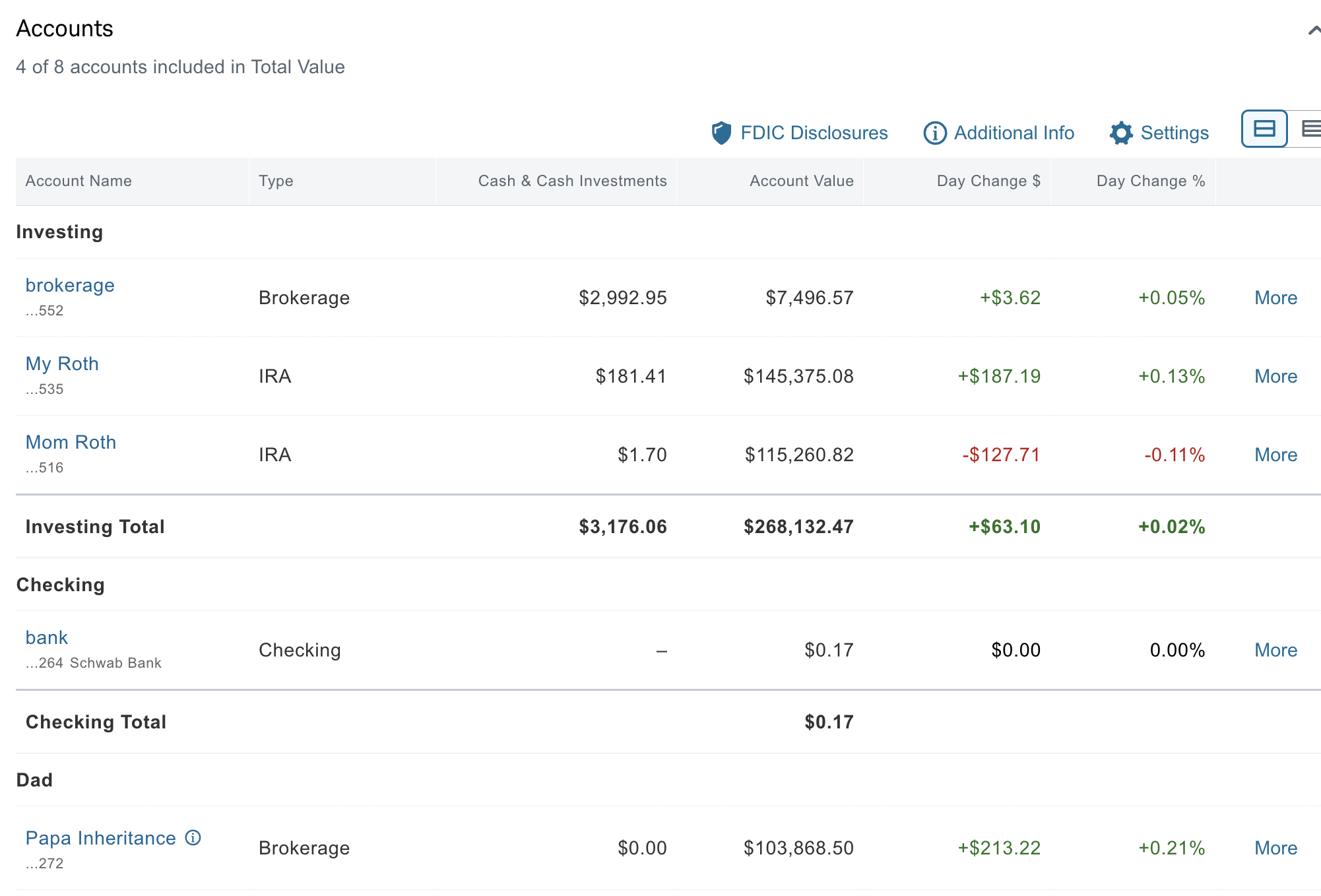Open More menu for My Roth
The image size is (1321, 896).
point(1275,376)
